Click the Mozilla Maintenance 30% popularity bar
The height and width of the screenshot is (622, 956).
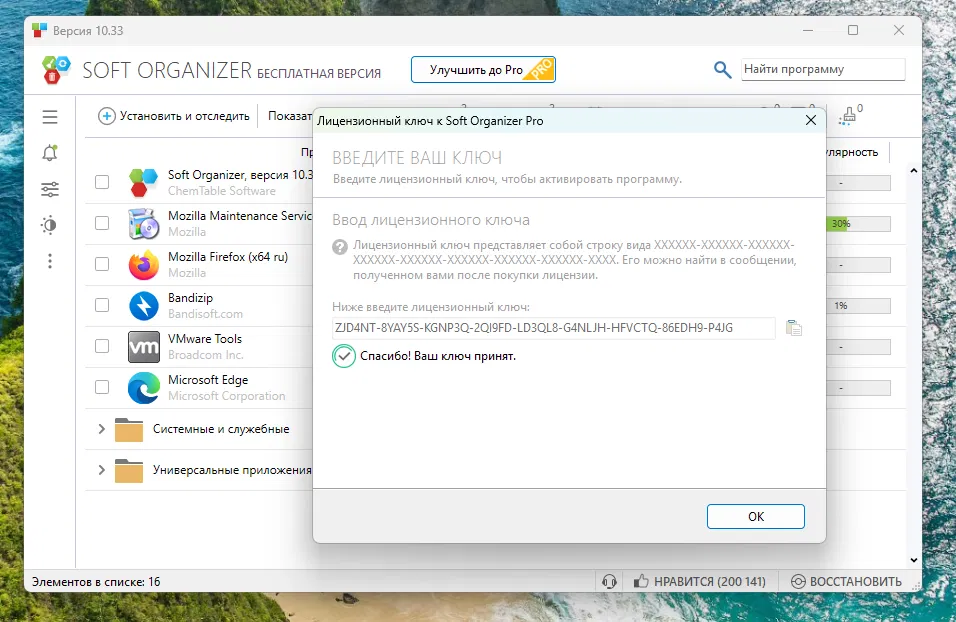[x=858, y=224]
